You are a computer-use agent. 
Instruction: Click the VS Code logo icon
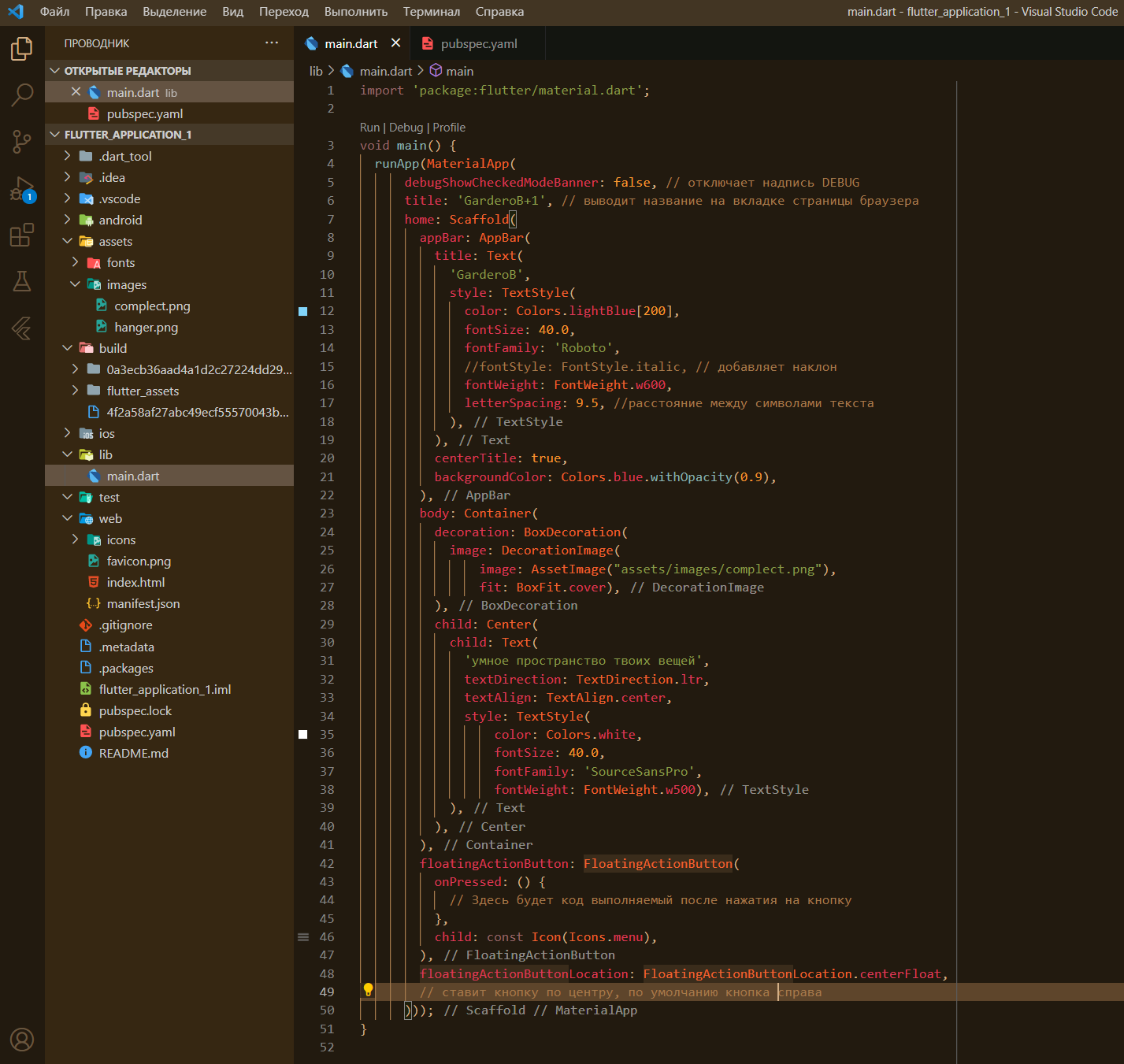[16, 12]
